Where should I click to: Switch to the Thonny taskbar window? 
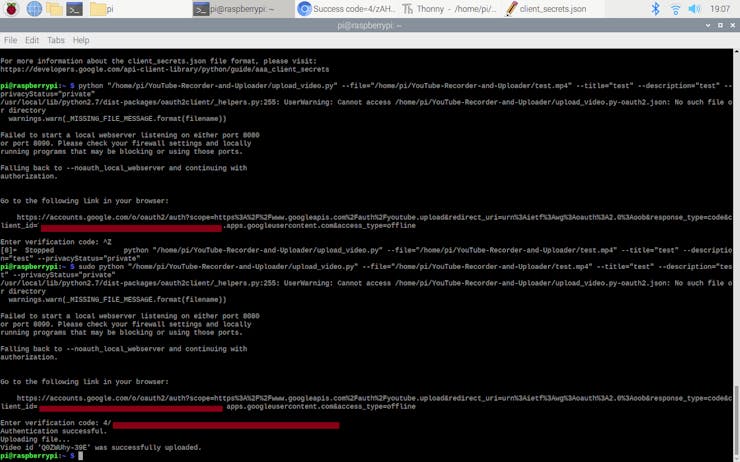pos(450,8)
